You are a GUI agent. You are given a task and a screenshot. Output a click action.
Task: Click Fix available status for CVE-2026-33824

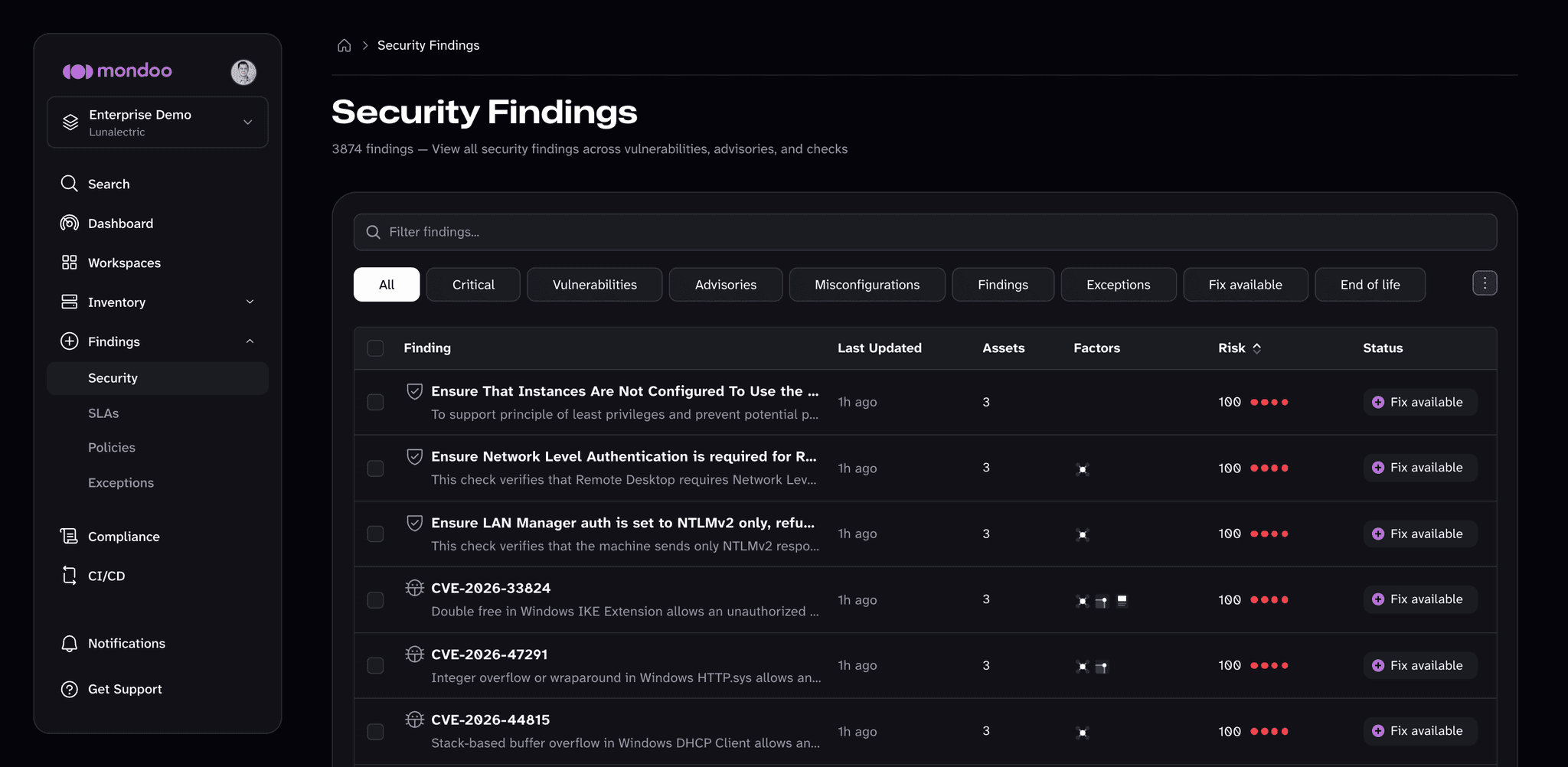pyautogui.click(x=1420, y=599)
